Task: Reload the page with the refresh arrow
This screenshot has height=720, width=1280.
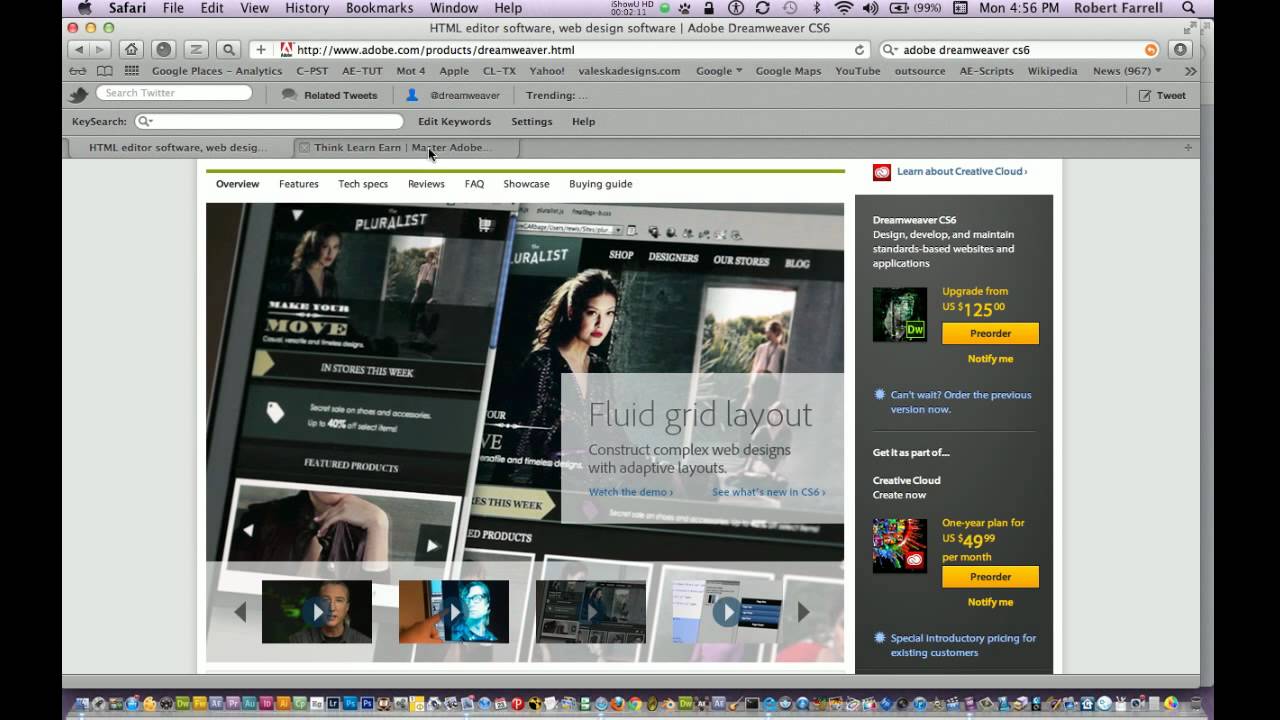Action: point(859,49)
